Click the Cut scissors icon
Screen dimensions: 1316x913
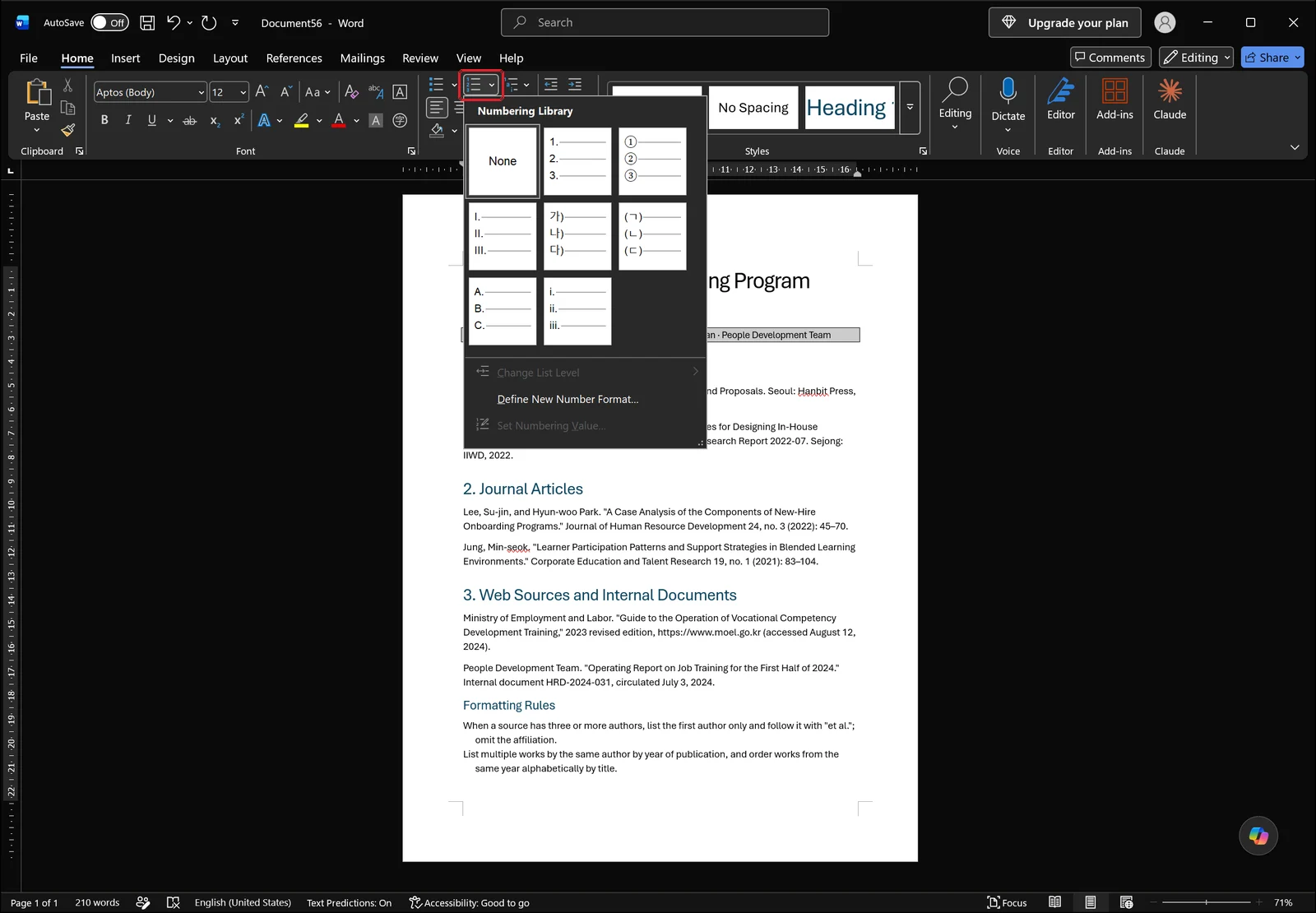pyautogui.click(x=68, y=85)
